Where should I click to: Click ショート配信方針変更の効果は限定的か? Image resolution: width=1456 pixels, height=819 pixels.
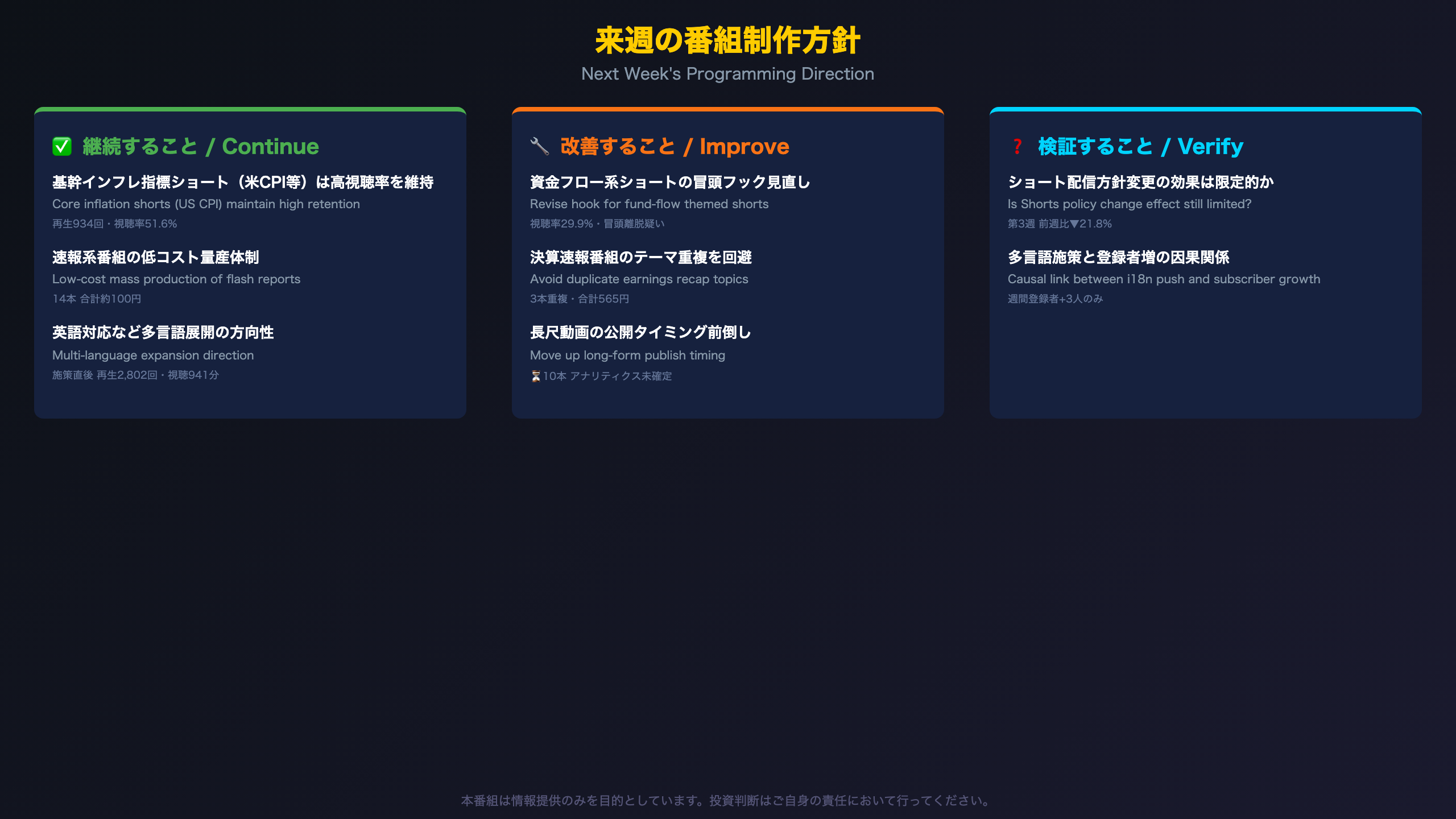1140,182
